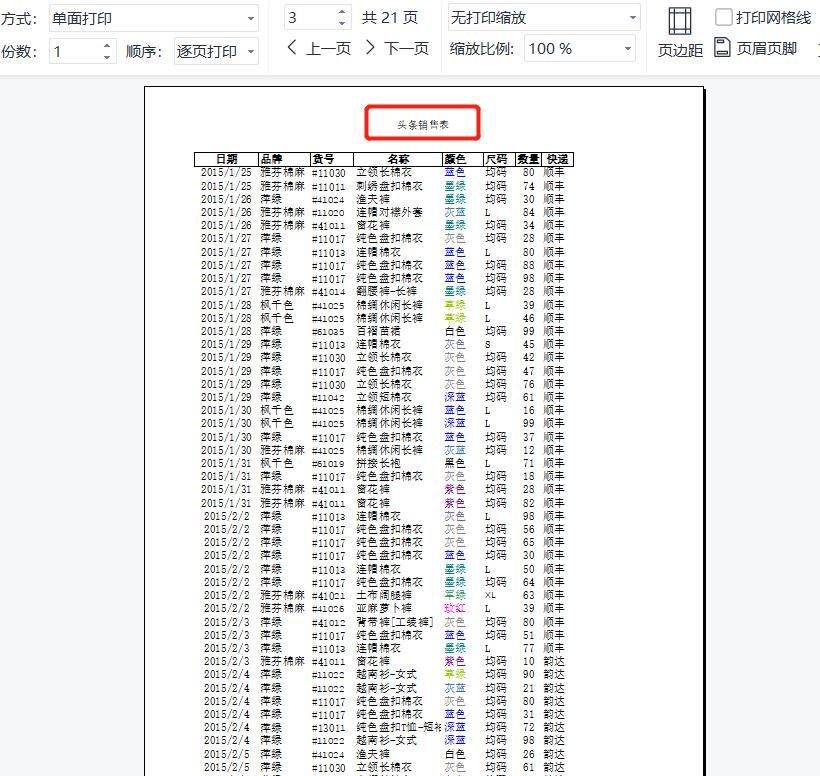This screenshot has width=820, height=776.
Task: Go back using the left chevron icon
Action: point(293,47)
